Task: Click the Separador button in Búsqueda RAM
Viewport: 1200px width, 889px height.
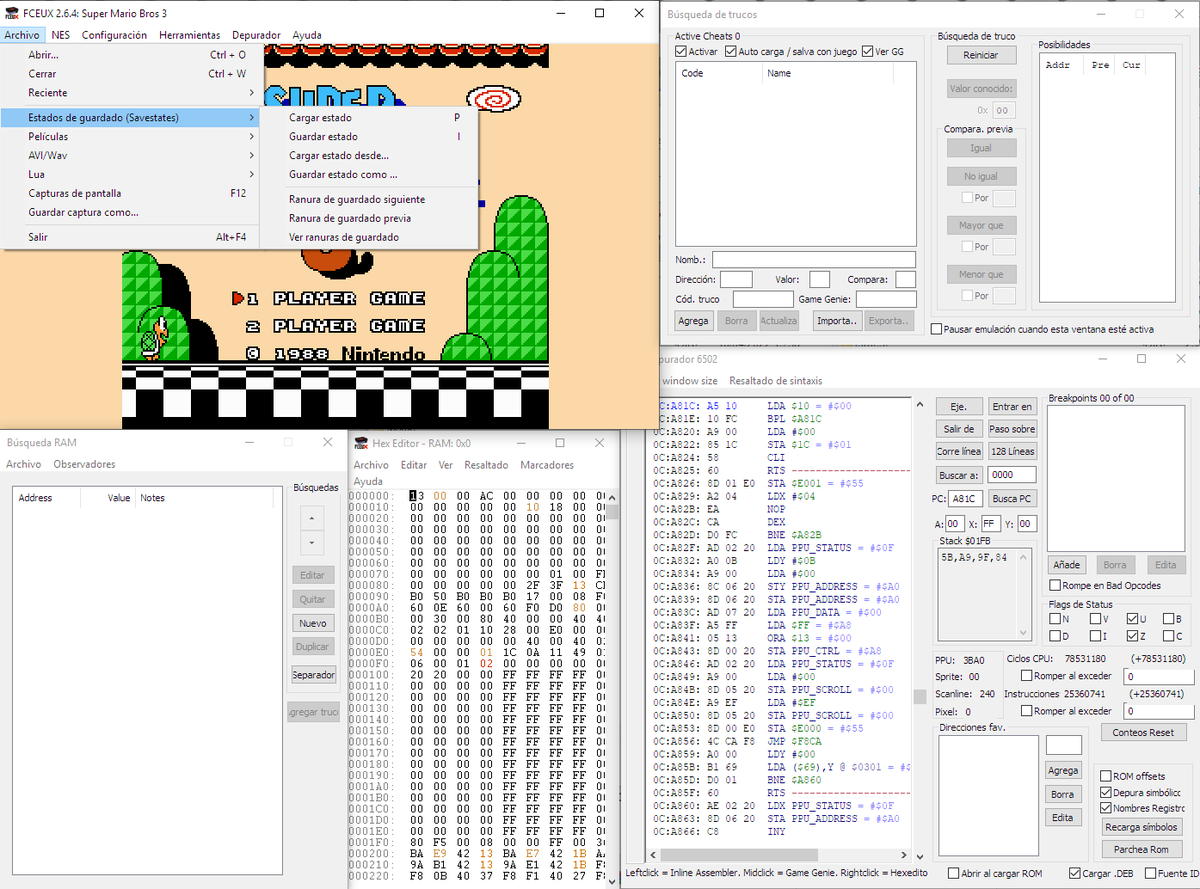Action: (x=313, y=675)
